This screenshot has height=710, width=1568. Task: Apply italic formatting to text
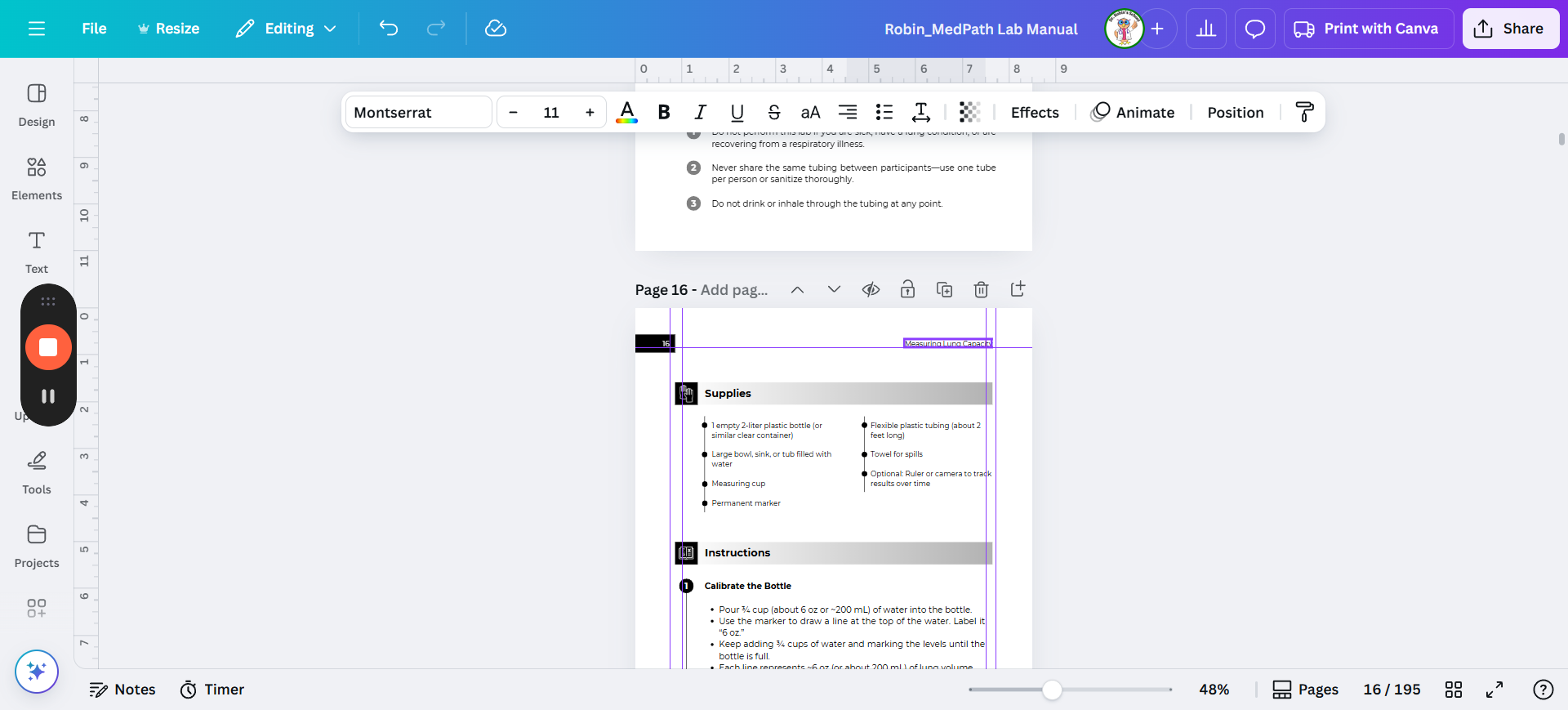click(700, 113)
